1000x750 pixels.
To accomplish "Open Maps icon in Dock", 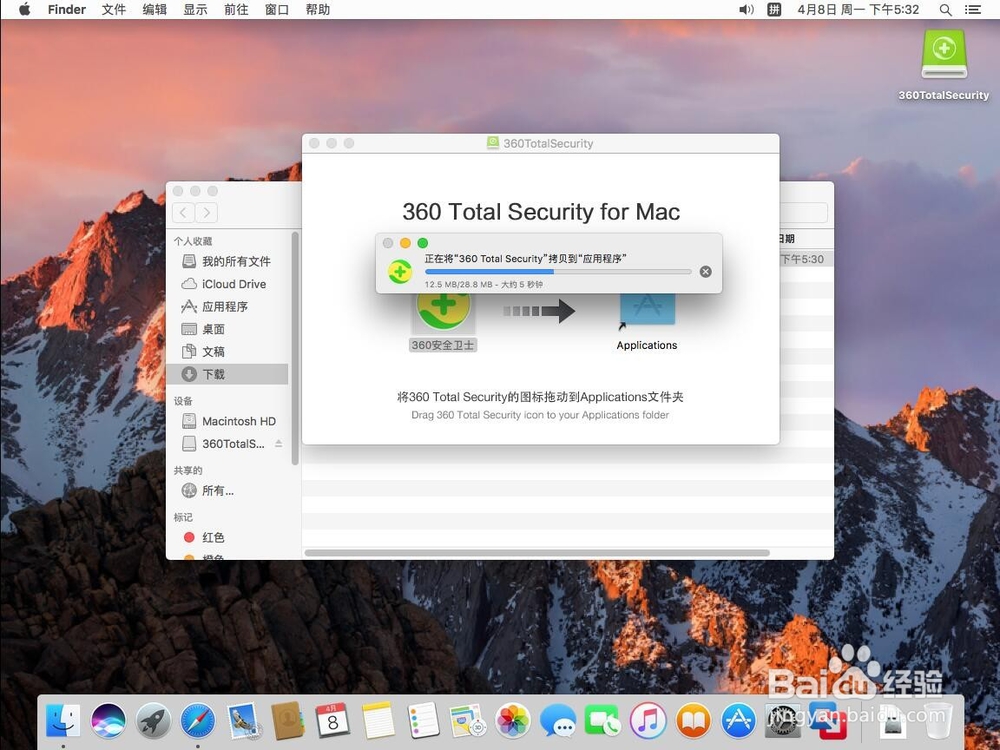I will pyautogui.click(x=468, y=721).
